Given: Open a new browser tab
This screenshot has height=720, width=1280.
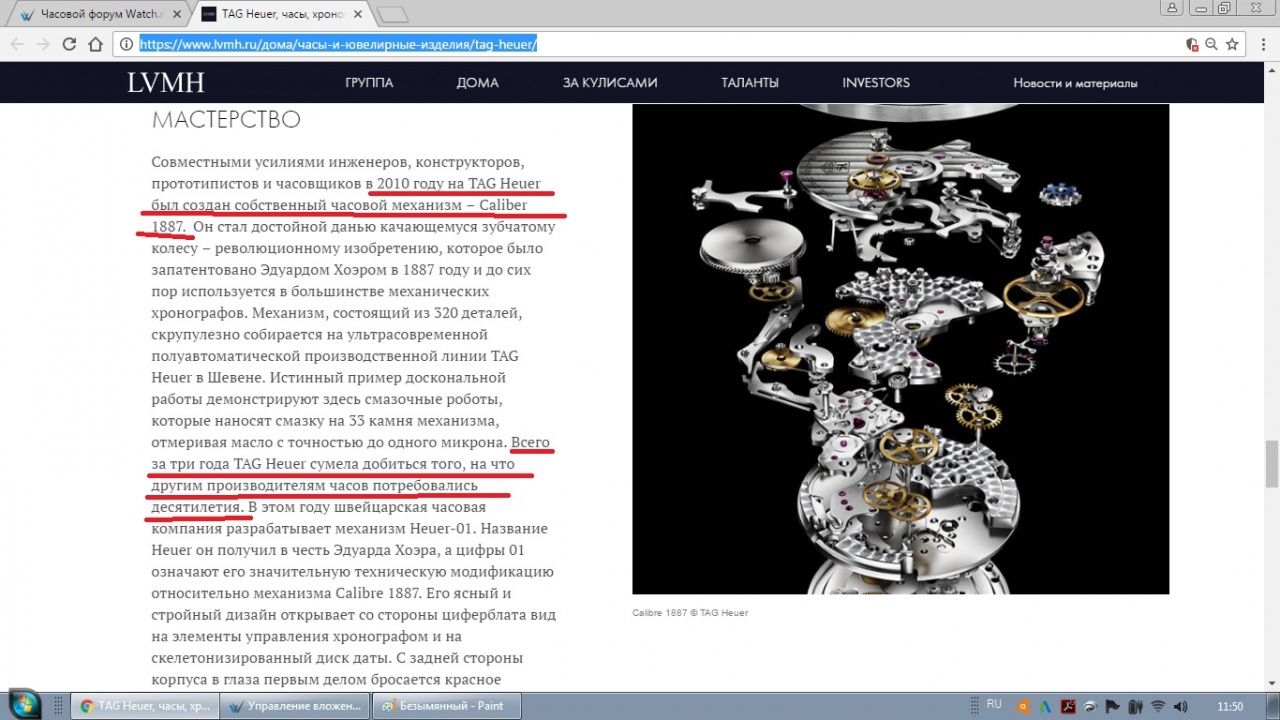Looking at the screenshot, I should point(392,14).
